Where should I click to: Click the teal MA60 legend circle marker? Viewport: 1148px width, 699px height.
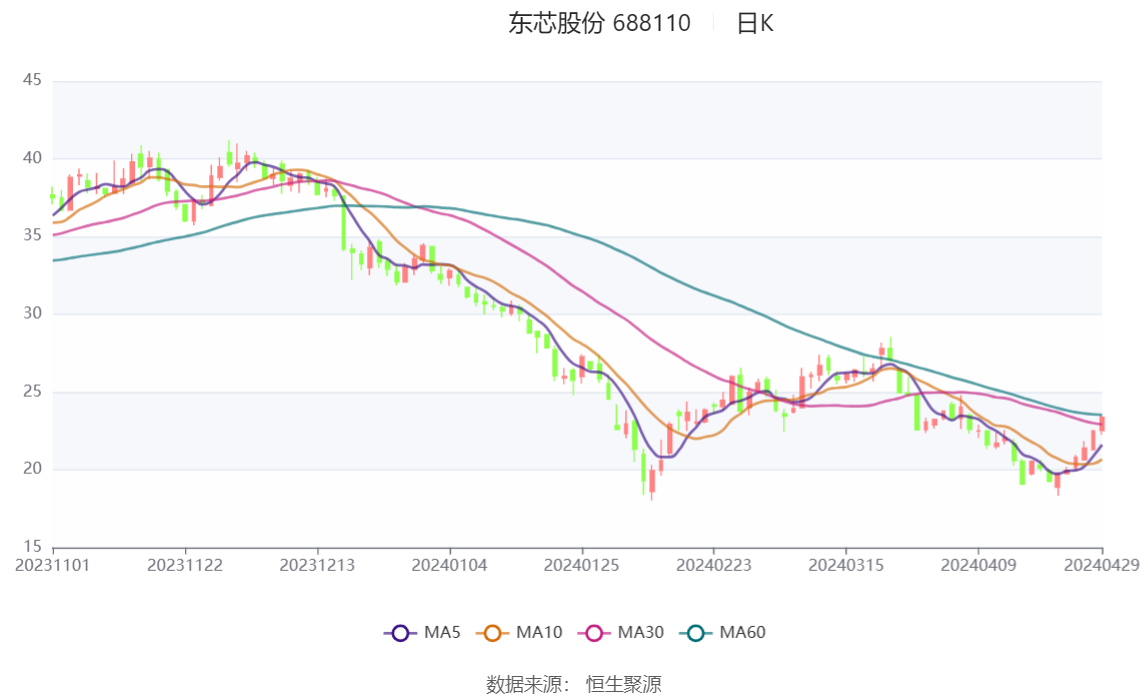pos(696,633)
